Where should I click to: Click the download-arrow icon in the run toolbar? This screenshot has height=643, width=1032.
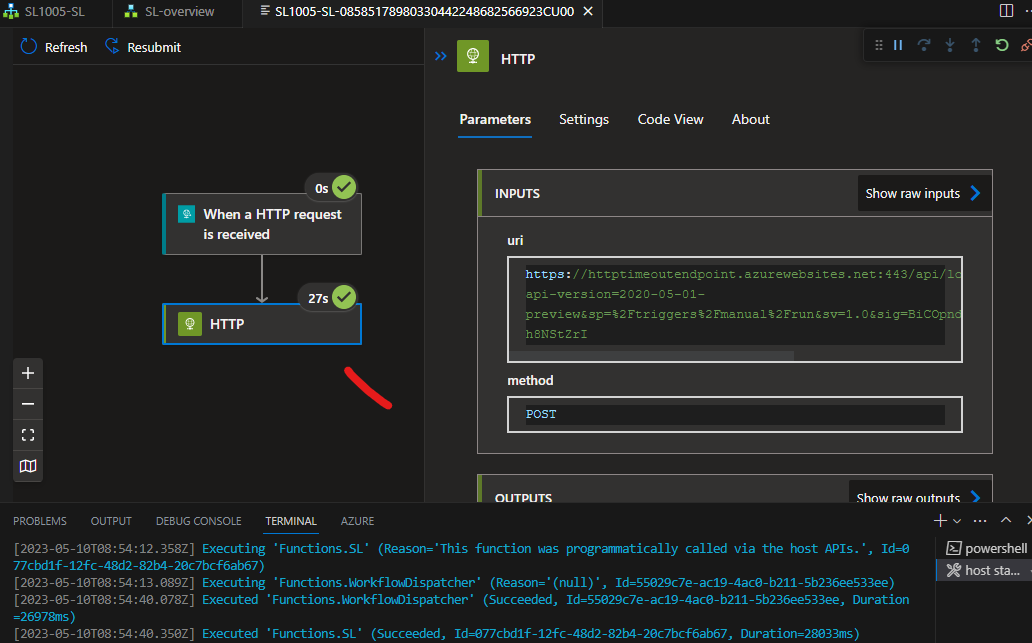tap(949, 45)
